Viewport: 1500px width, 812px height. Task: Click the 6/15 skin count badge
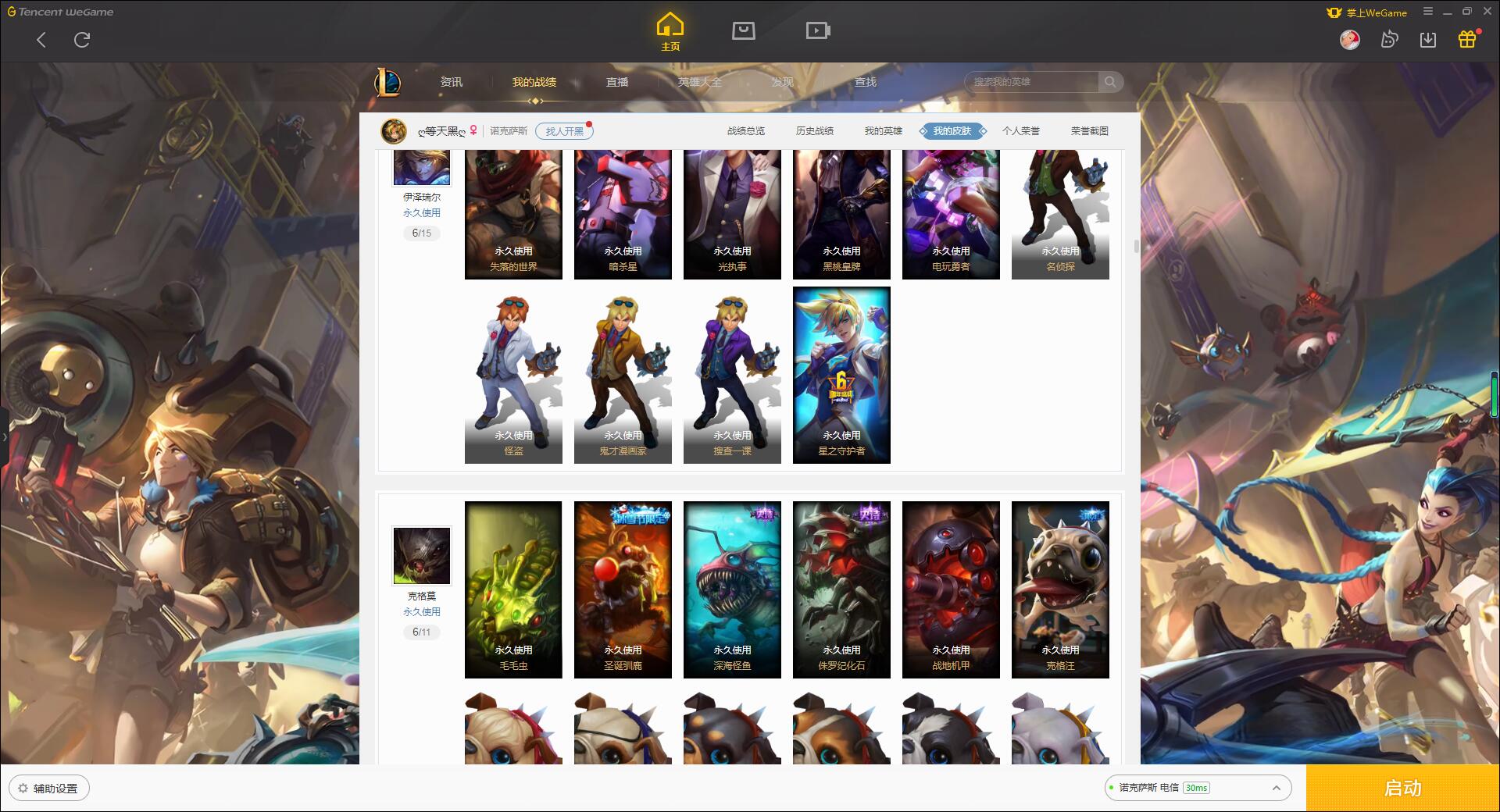pos(421,233)
